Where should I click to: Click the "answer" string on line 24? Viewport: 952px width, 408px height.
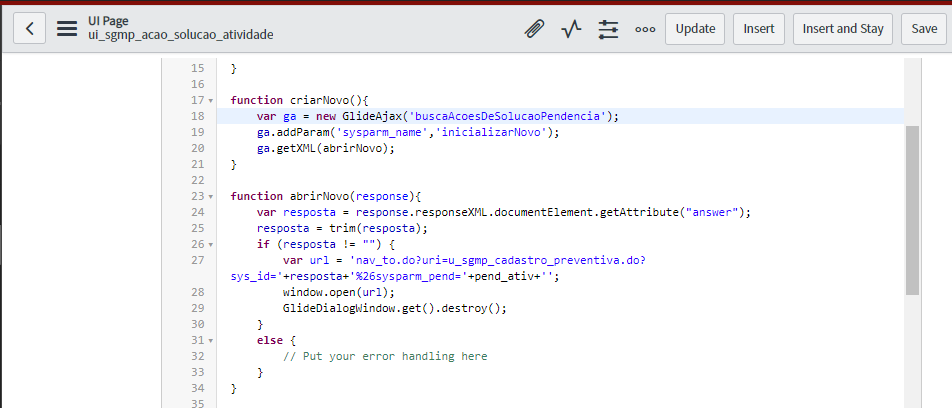click(x=712, y=212)
